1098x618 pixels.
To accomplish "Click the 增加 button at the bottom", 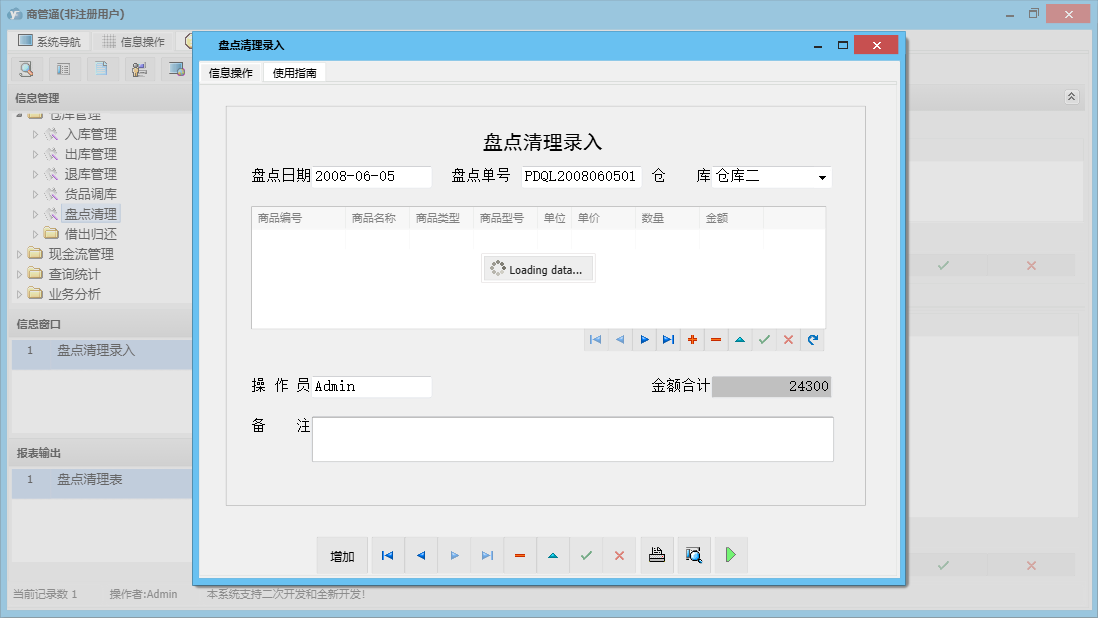I will point(342,555).
